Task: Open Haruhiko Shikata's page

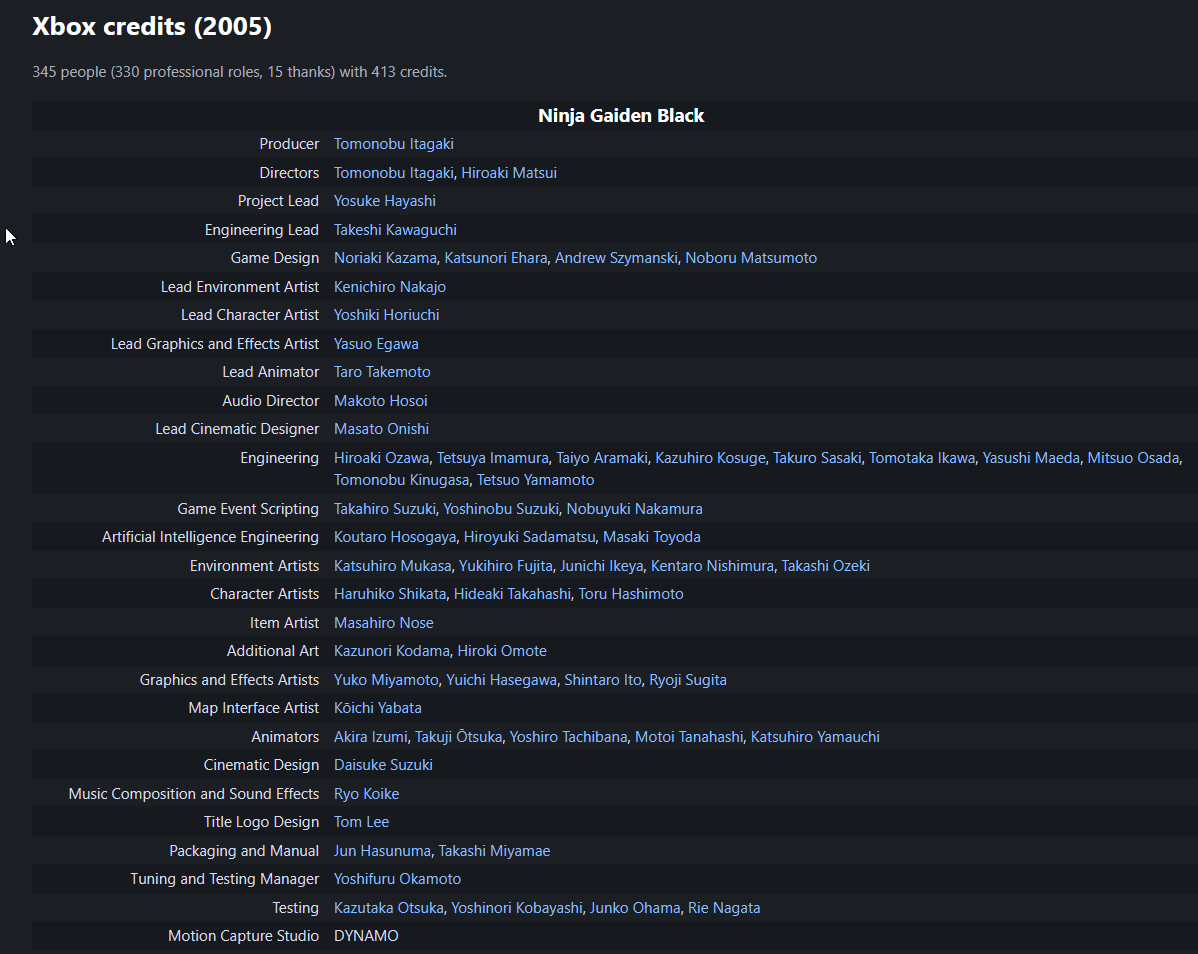Action: click(x=390, y=594)
